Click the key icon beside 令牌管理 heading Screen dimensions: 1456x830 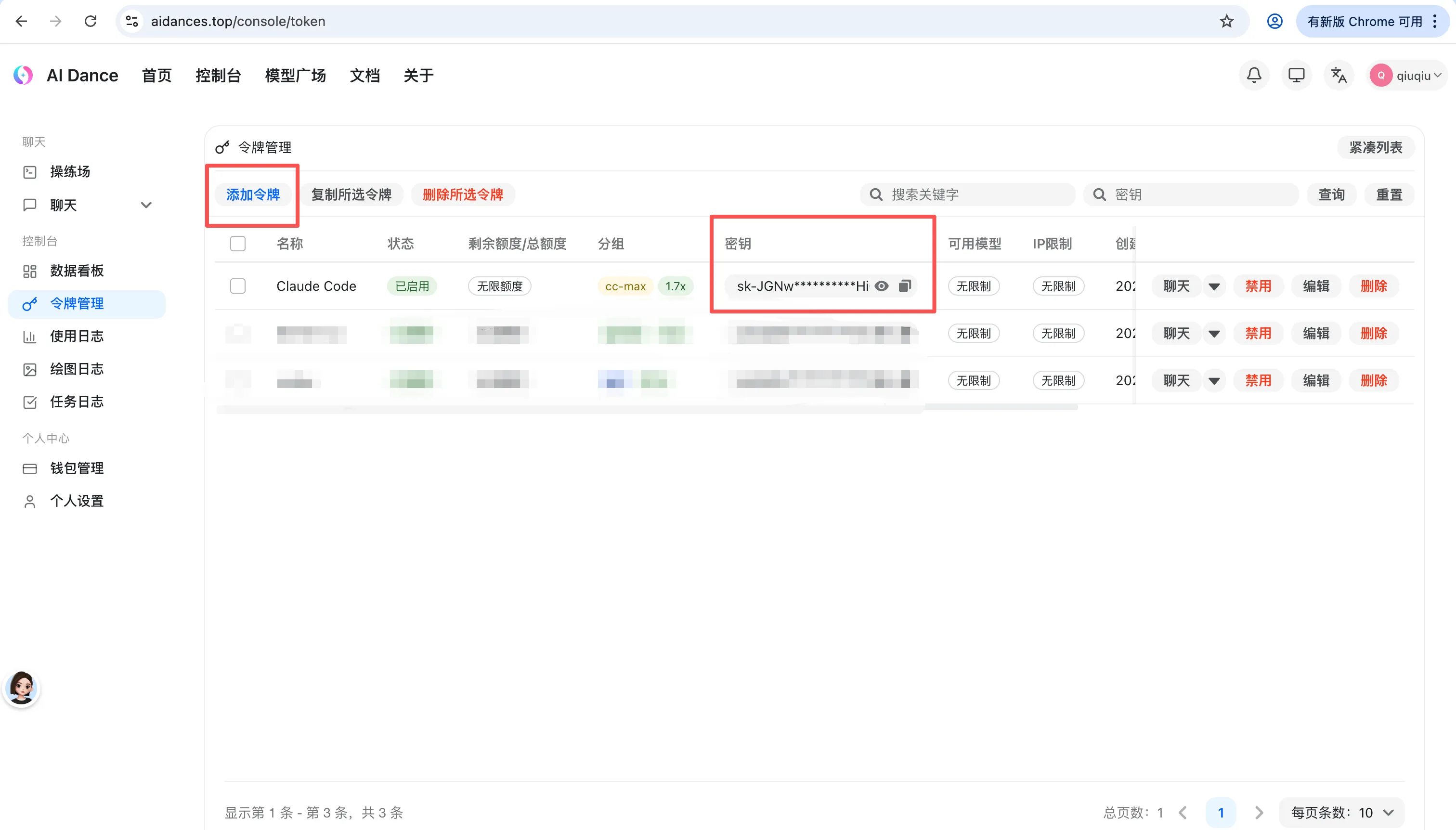[222, 147]
